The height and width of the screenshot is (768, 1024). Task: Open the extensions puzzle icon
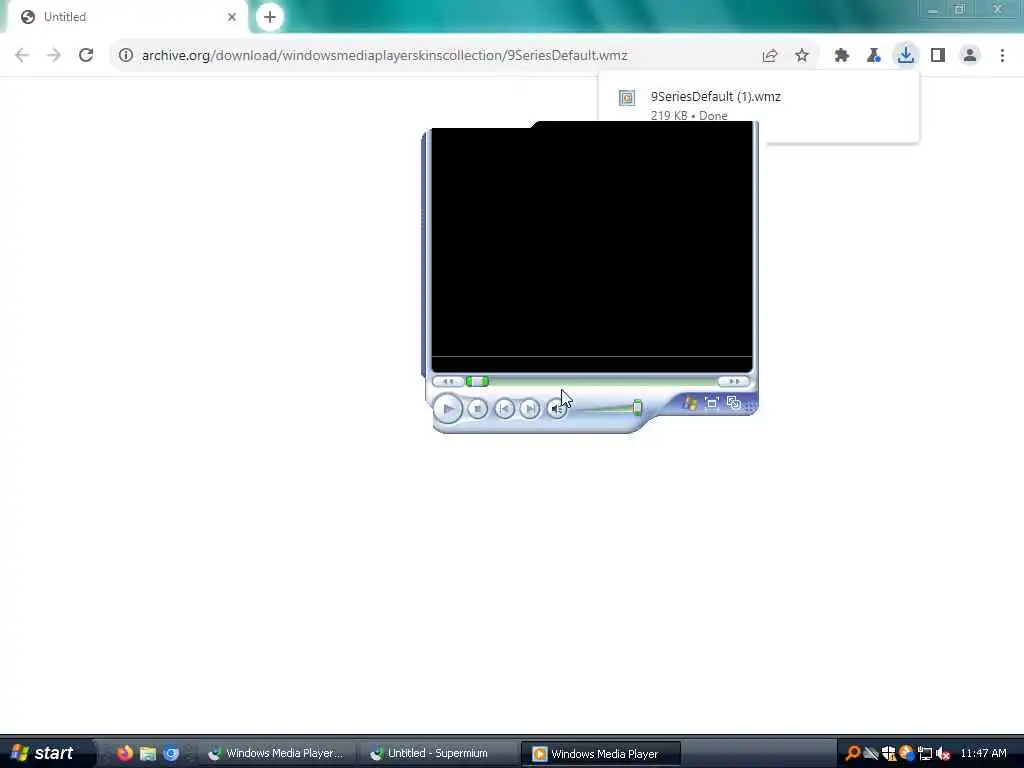click(x=842, y=56)
